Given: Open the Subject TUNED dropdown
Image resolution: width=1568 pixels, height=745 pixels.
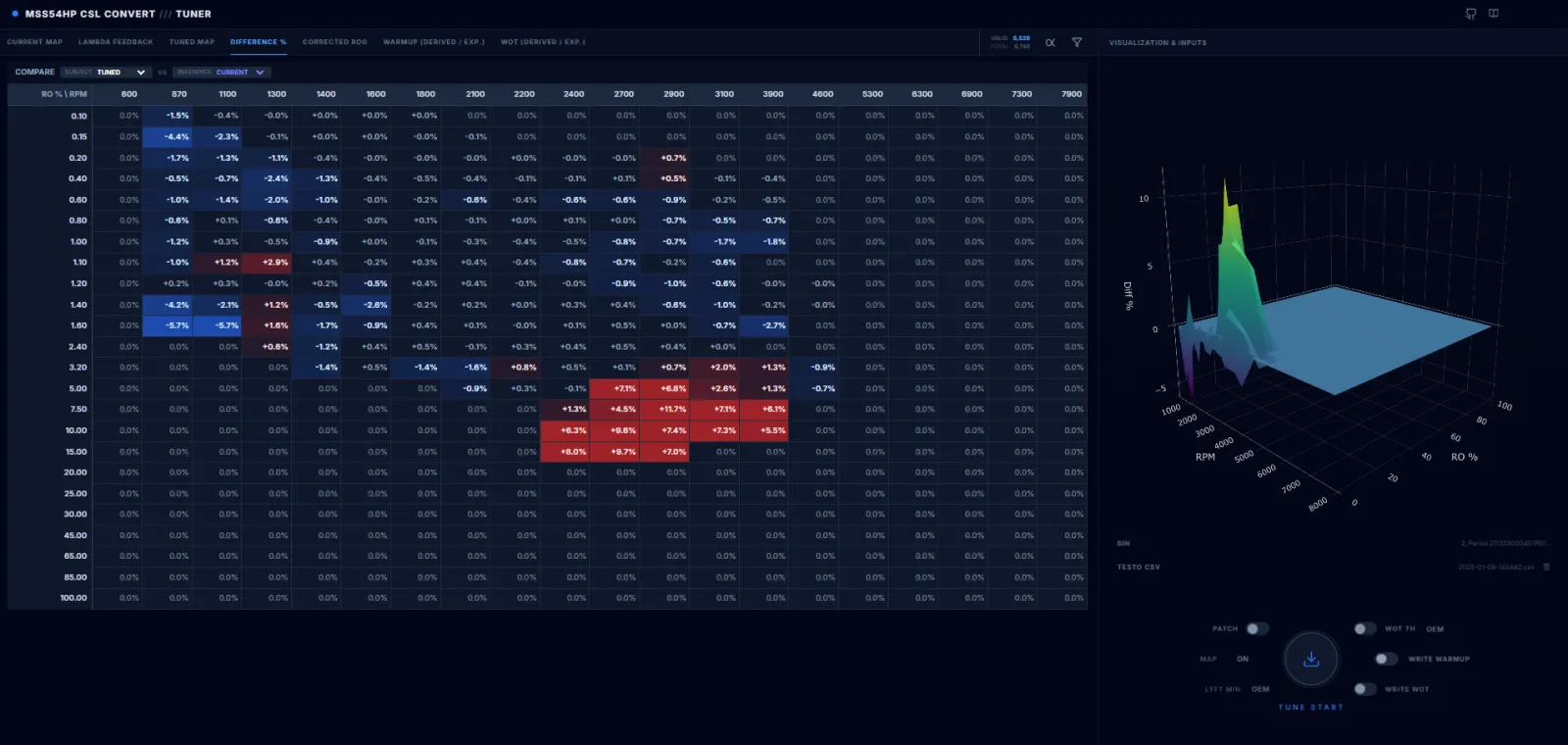Looking at the screenshot, I should (105, 72).
